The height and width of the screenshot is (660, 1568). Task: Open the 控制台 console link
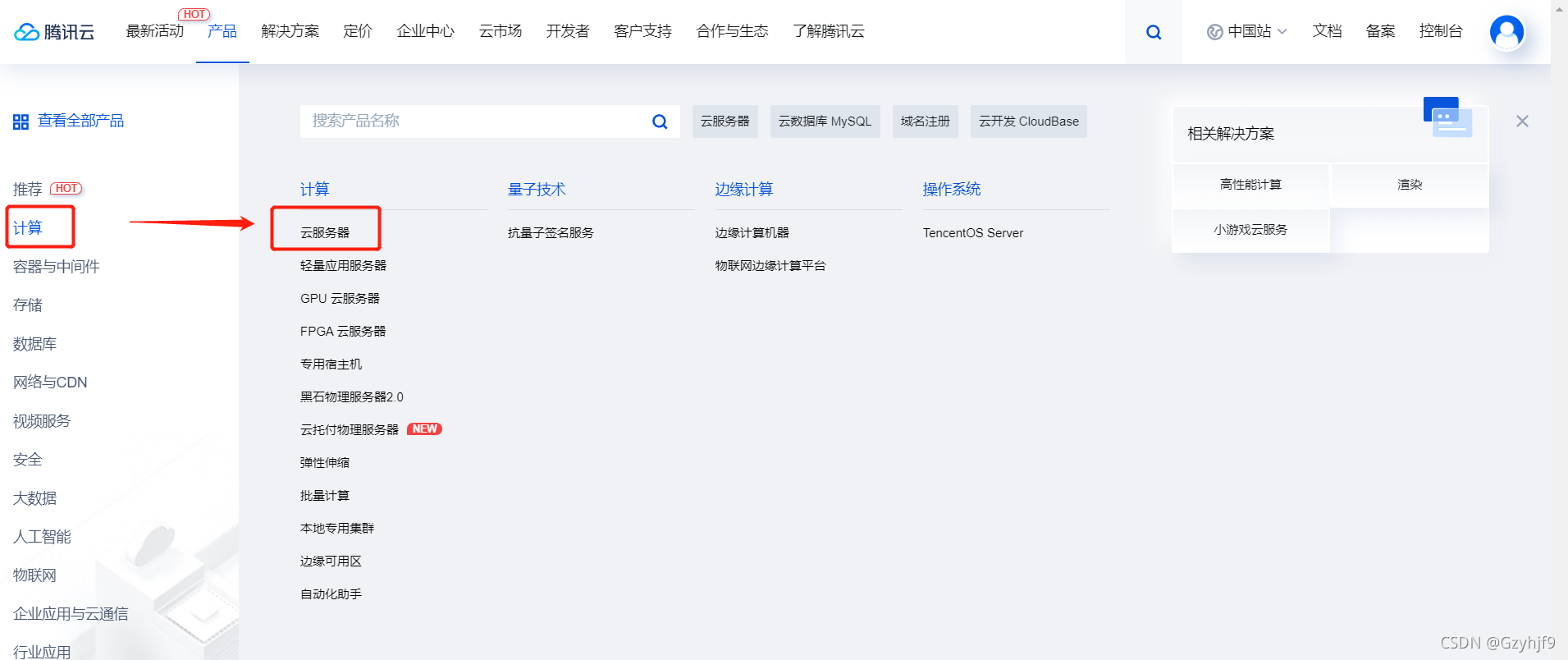(x=1441, y=31)
